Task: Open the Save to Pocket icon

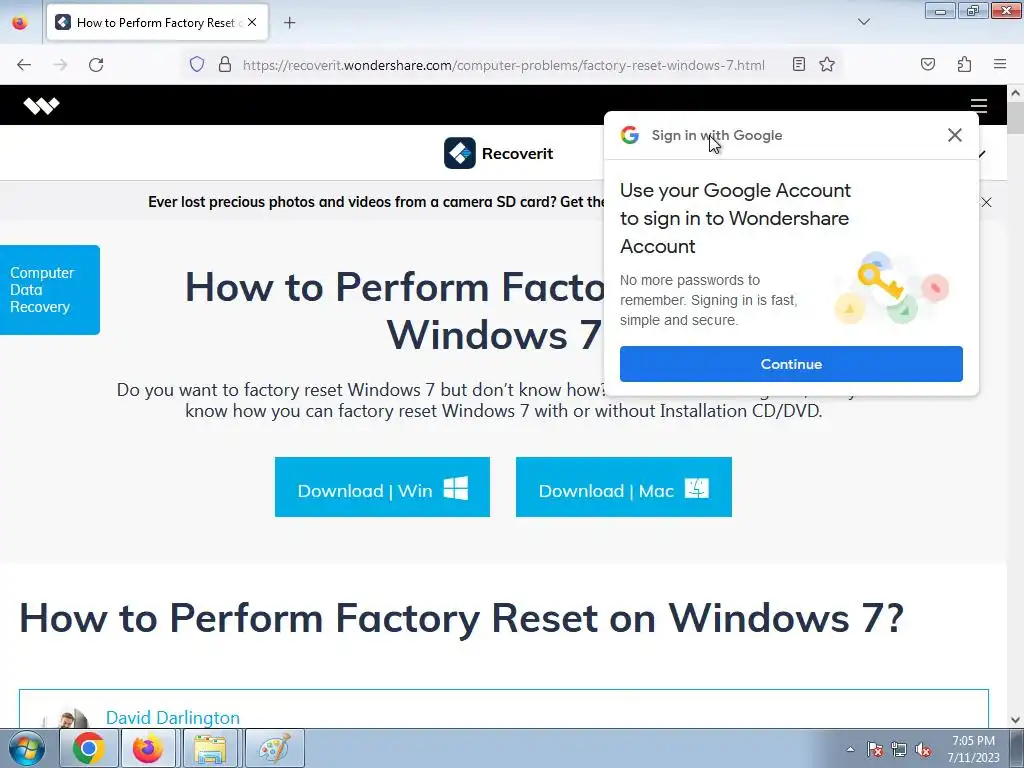Action: (927, 64)
